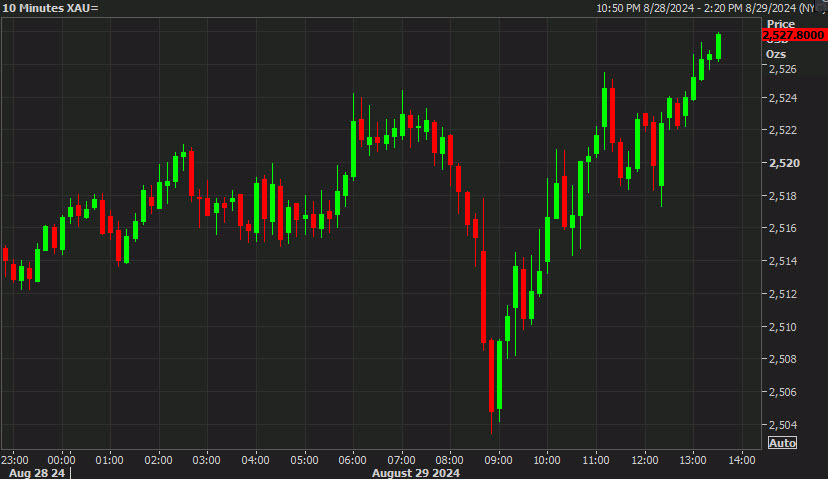Click the 2,504 price axis label
This screenshot has height=479, width=828.
click(x=783, y=425)
